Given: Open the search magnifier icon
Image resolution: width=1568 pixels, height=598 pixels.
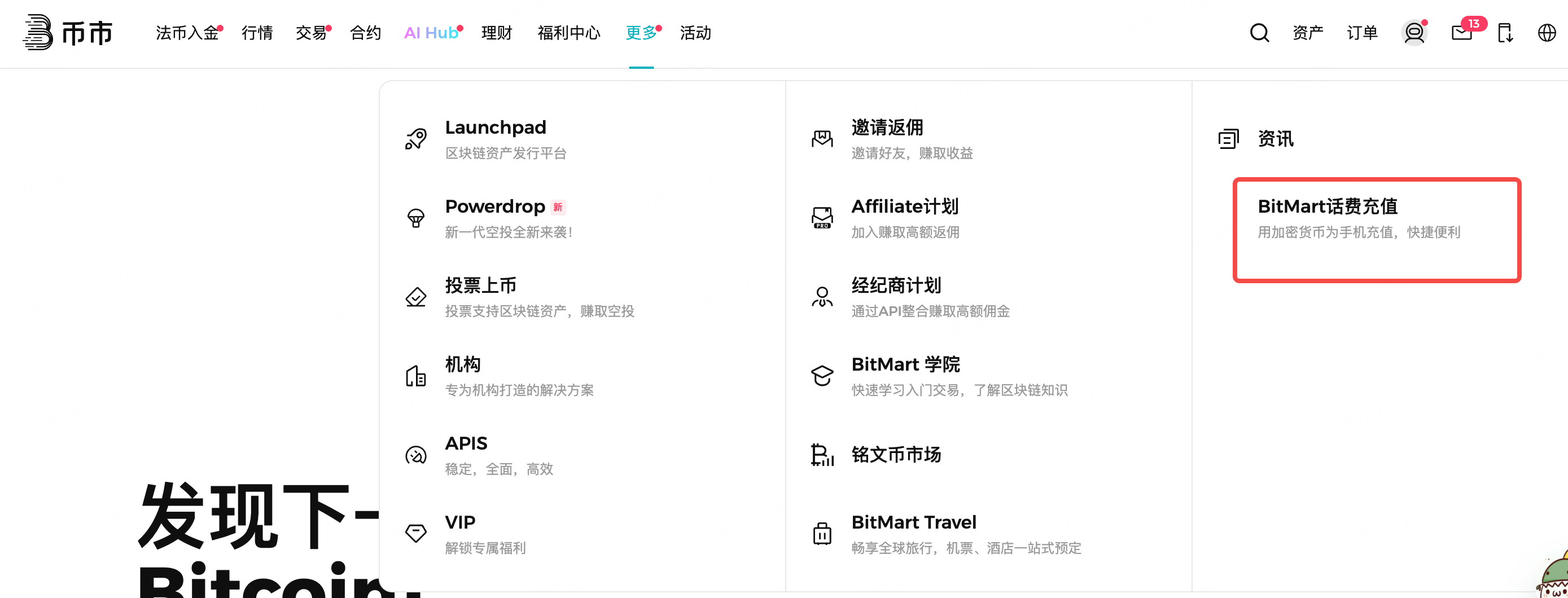Looking at the screenshot, I should tap(1259, 33).
